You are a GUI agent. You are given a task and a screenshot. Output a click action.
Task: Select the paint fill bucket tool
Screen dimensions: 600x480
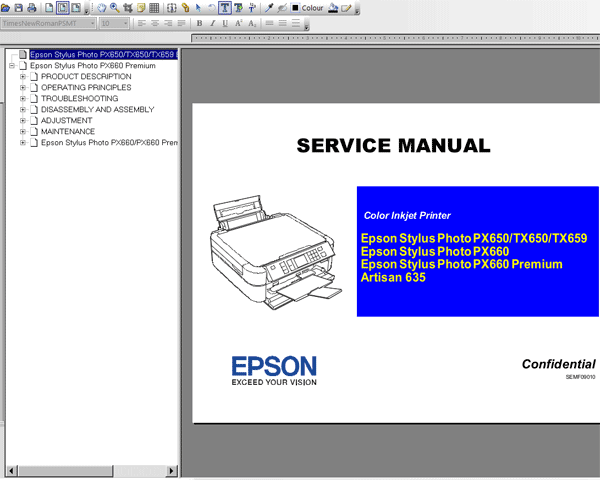[333, 8]
